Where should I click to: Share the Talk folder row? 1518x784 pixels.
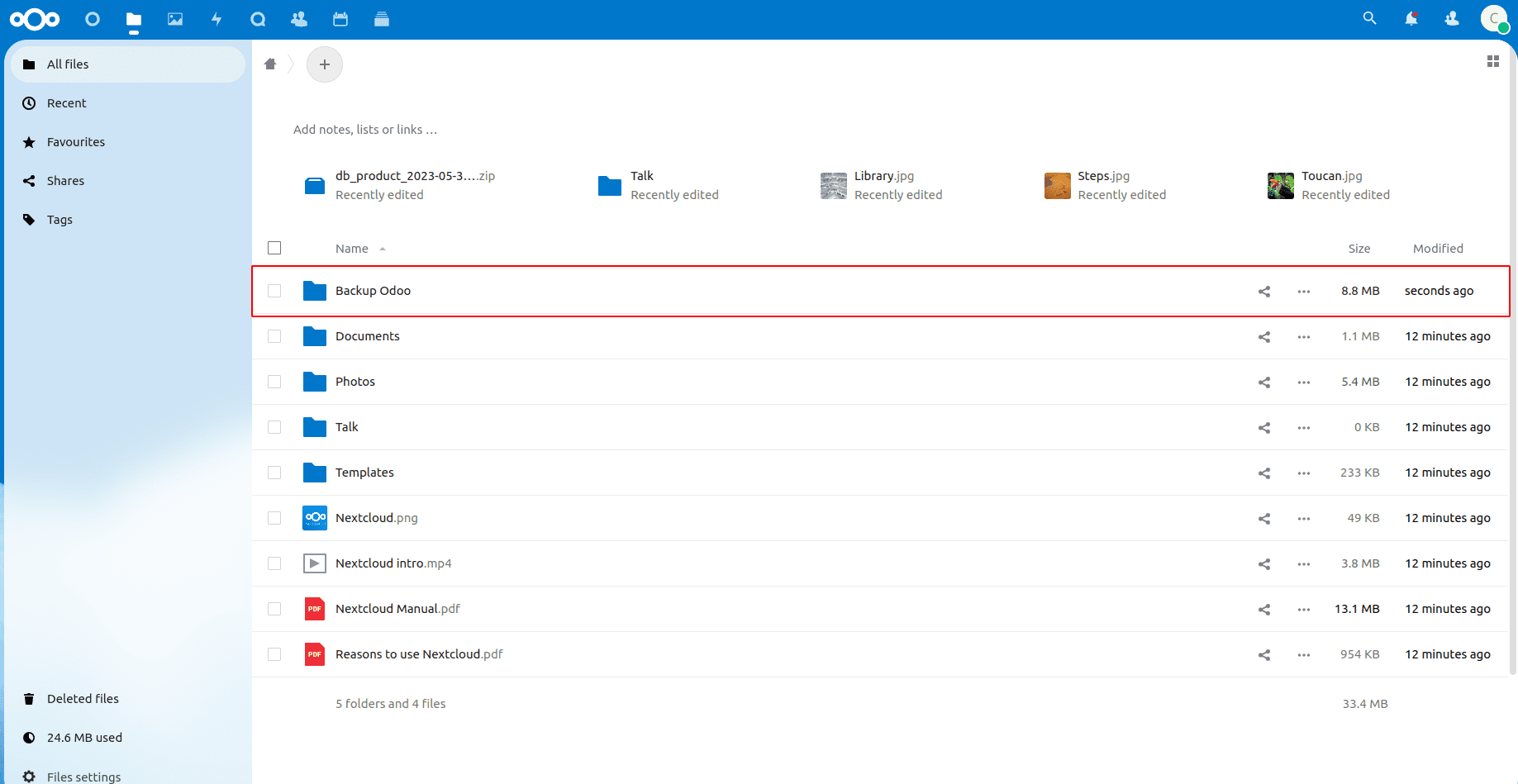pyautogui.click(x=1264, y=427)
